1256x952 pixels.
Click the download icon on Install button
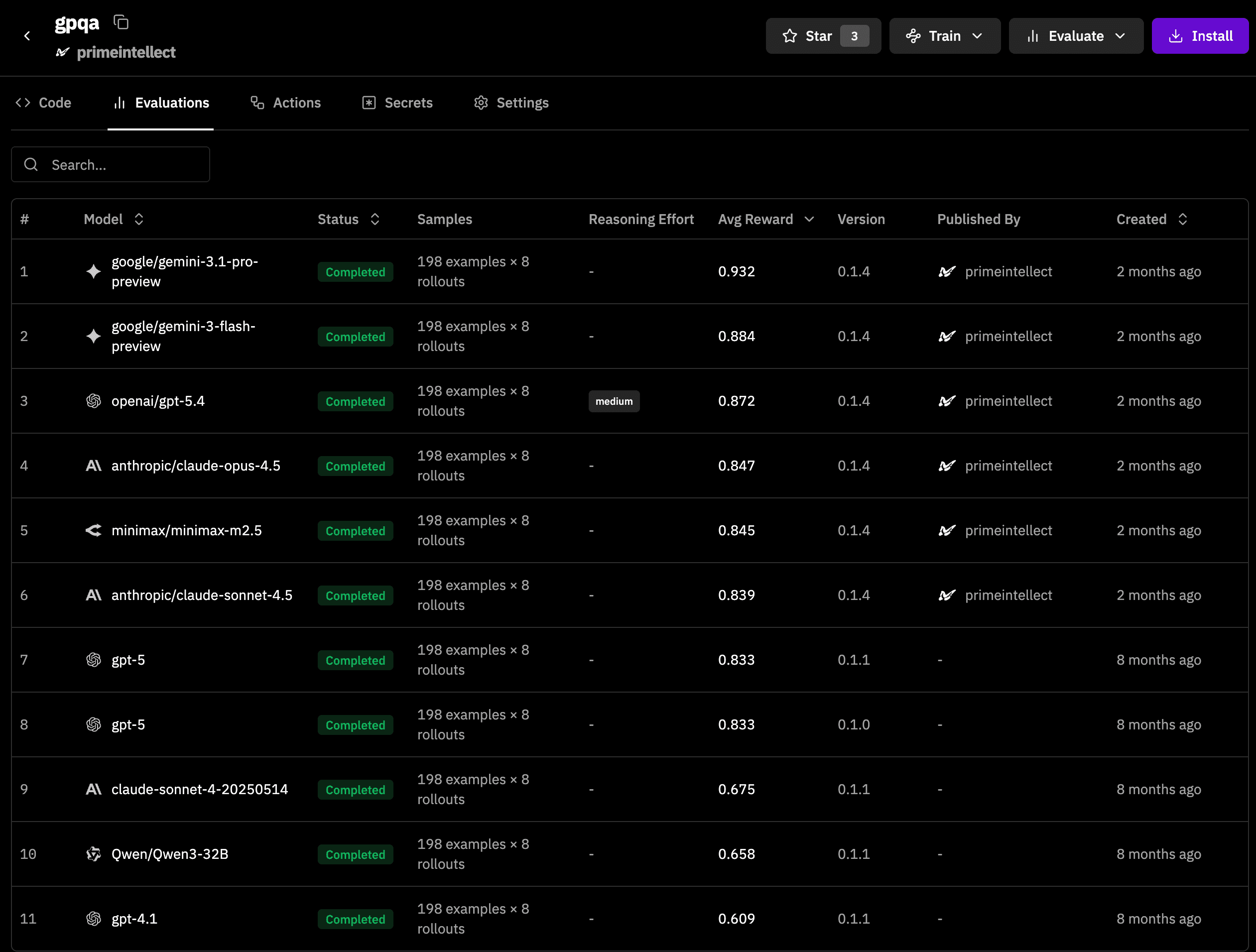click(x=1176, y=36)
